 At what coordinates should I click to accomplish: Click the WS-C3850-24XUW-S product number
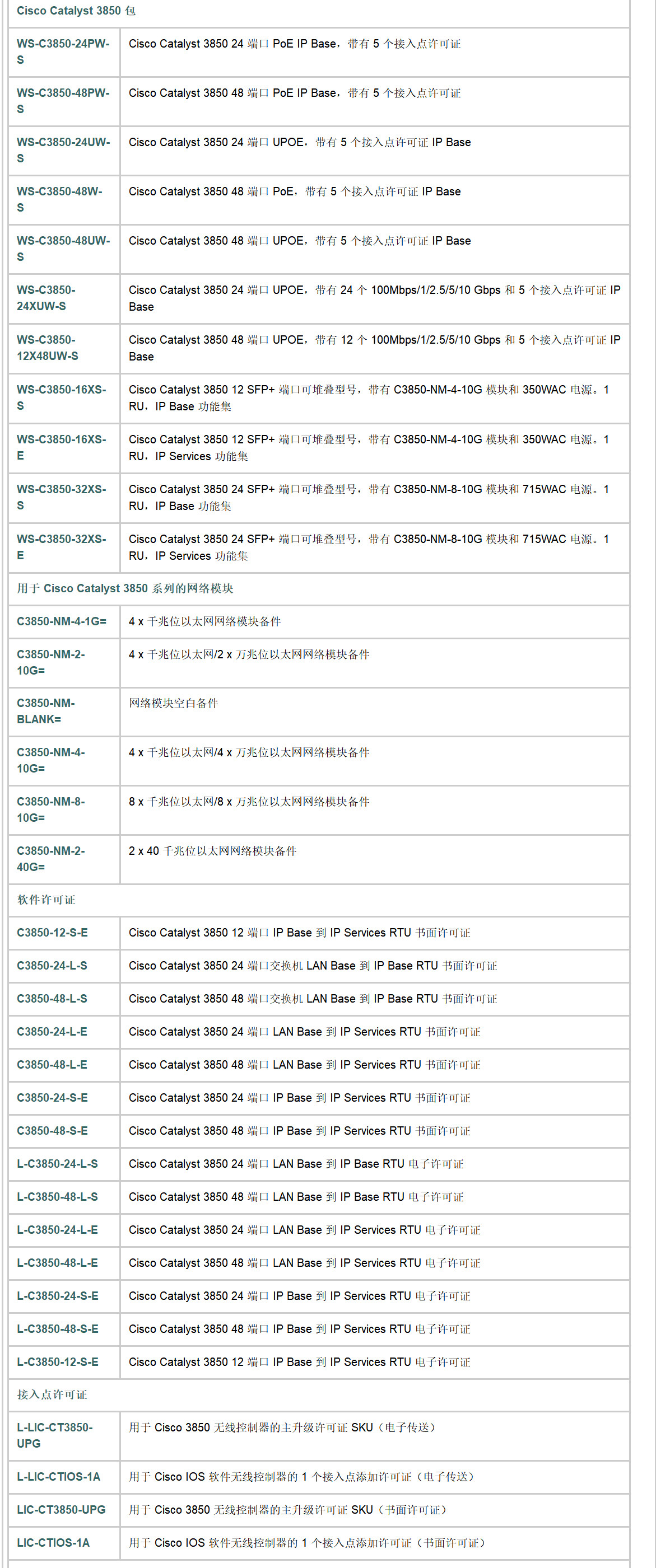click(46, 298)
